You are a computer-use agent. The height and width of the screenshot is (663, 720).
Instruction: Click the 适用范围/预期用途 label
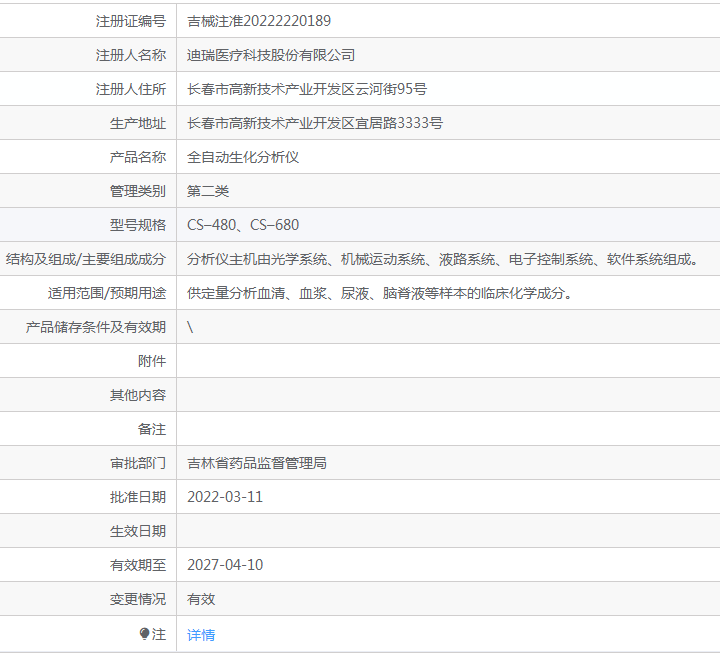(x=107, y=293)
